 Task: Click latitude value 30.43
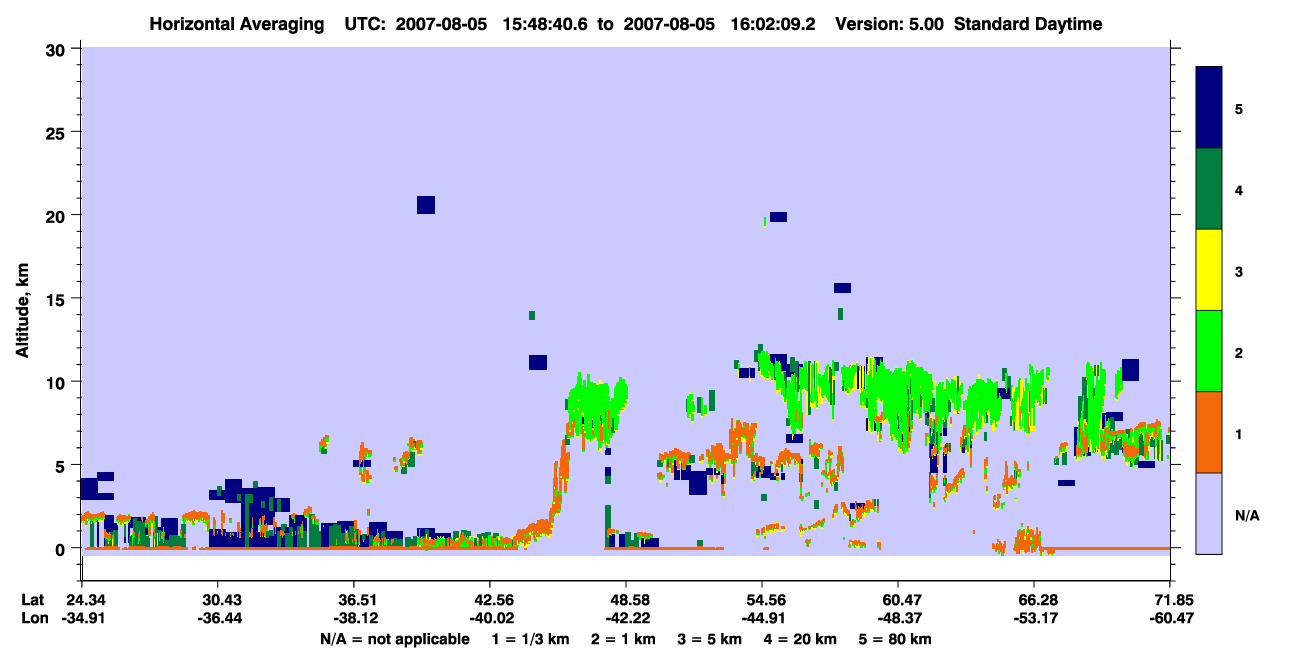point(218,600)
